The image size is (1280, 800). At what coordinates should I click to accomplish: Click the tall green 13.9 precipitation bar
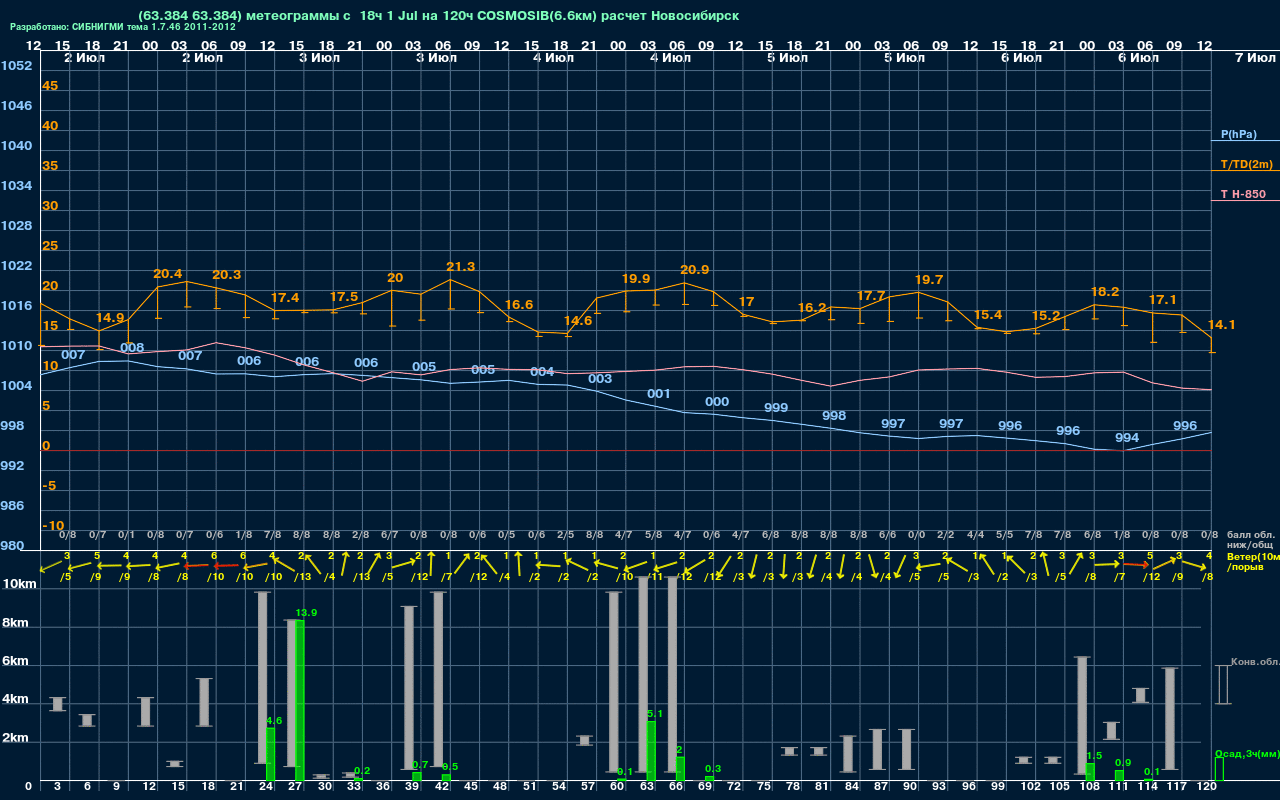[x=300, y=701]
